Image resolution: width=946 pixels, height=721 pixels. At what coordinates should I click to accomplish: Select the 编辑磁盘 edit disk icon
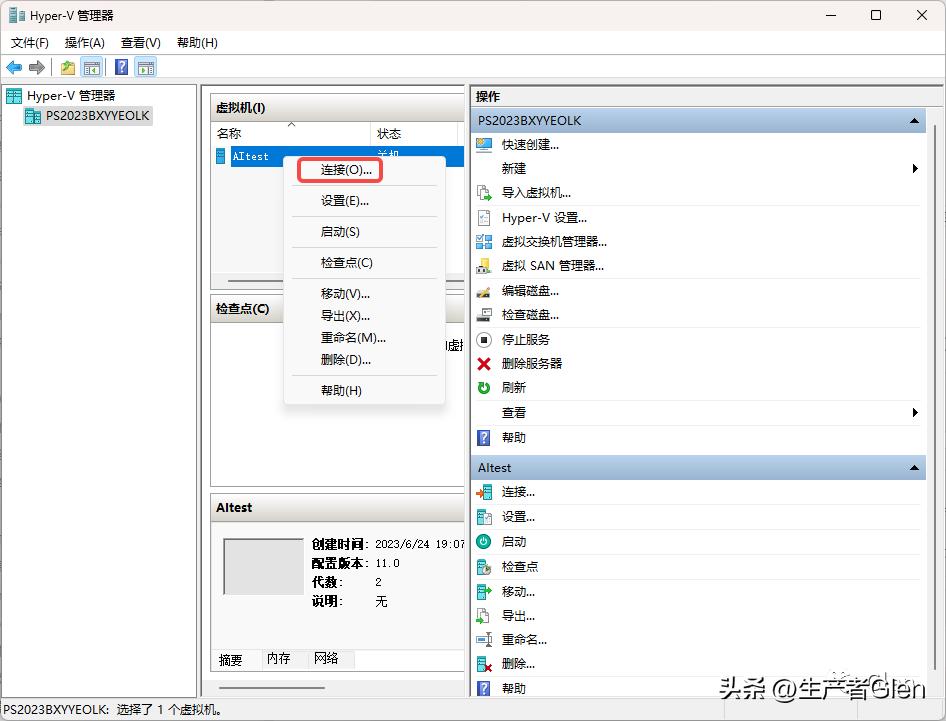pyautogui.click(x=481, y=290)
